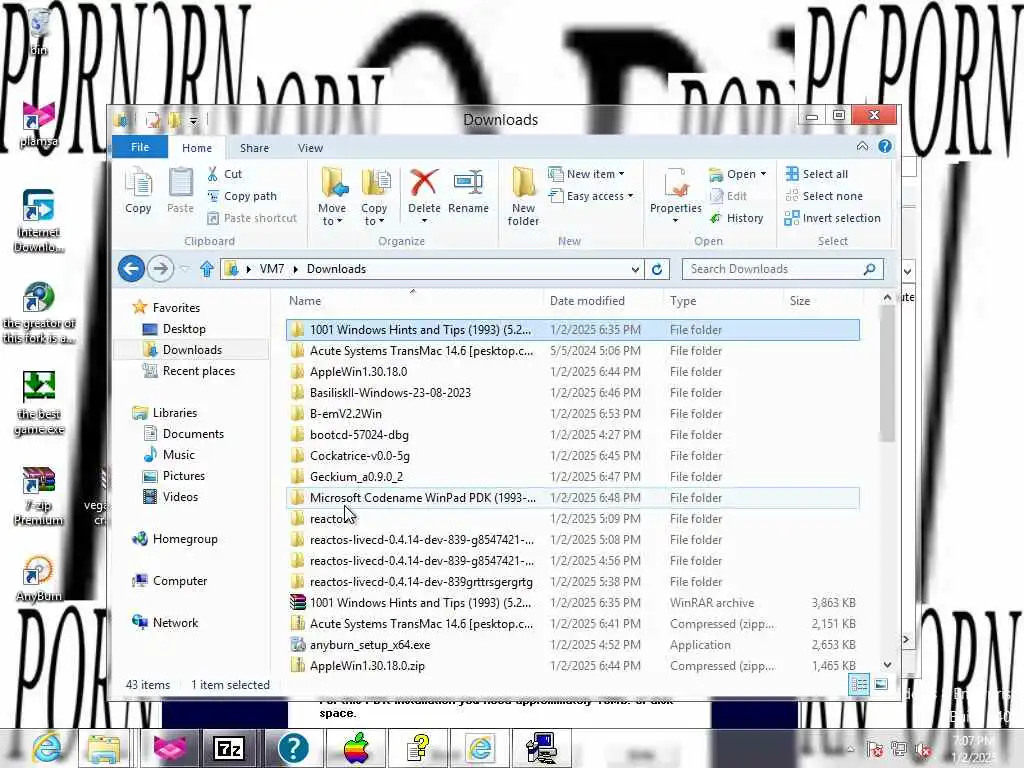Click Select none in the ribbon
This screenshot has height=768, width=1024.
point(824,196)
